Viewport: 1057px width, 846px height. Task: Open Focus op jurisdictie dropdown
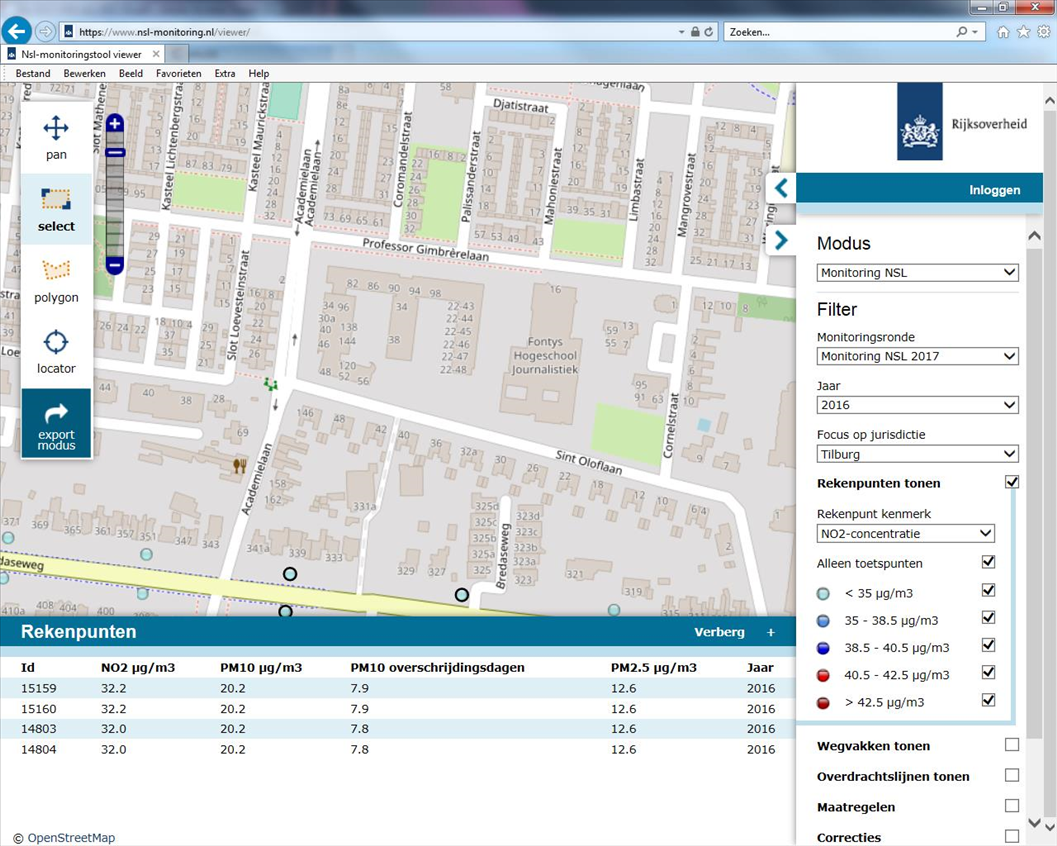[x=917, y=454]
